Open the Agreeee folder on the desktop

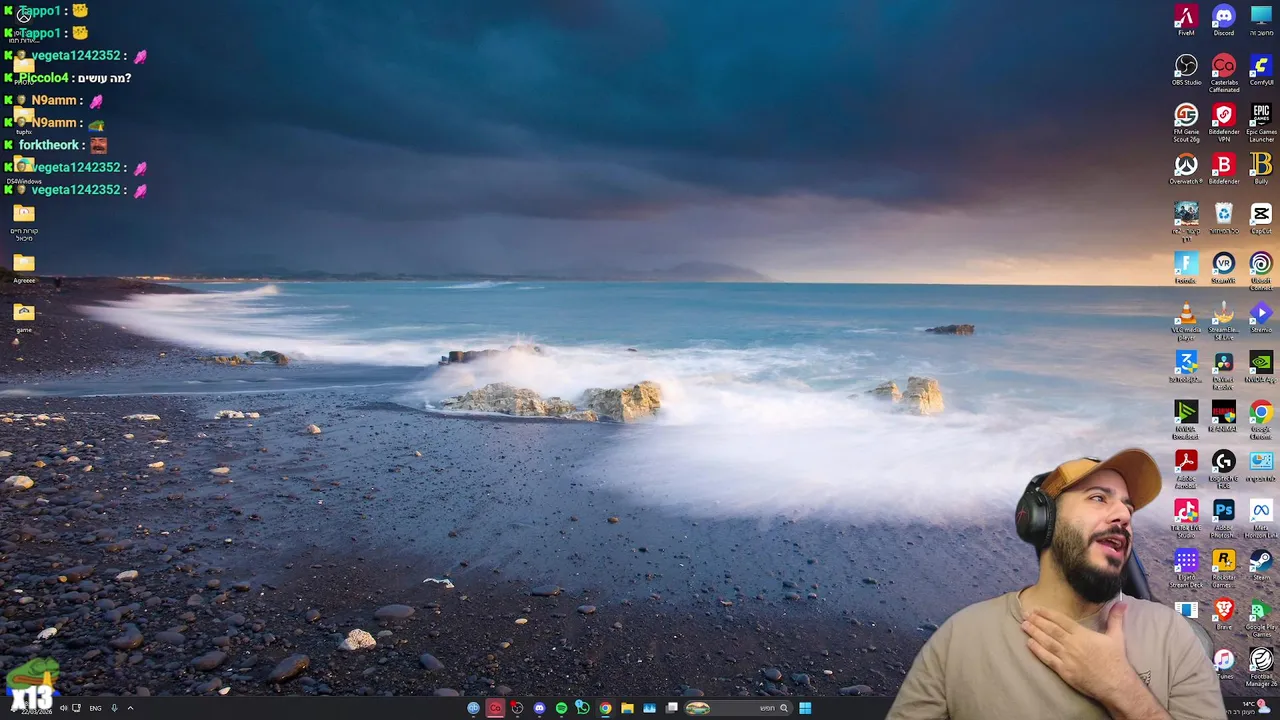point(24,268)
